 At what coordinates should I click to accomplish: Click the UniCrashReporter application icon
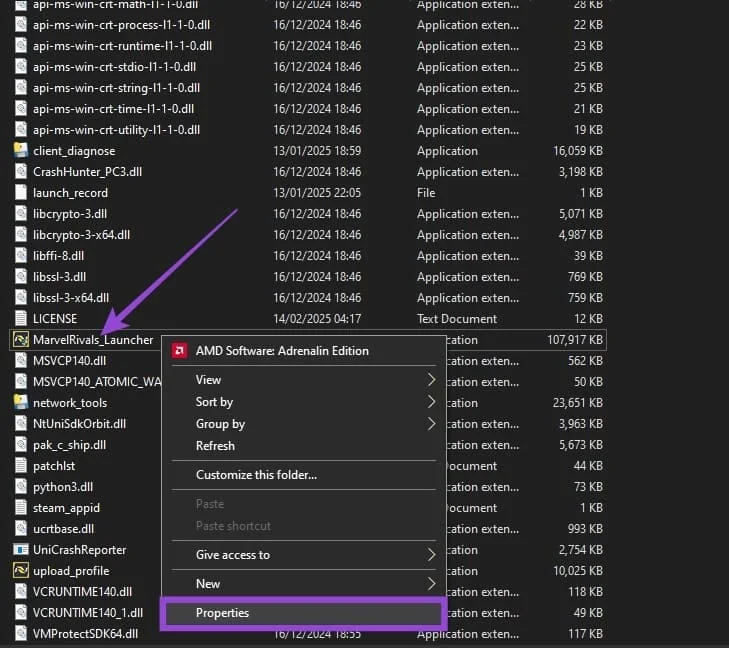tap(21, 550)
